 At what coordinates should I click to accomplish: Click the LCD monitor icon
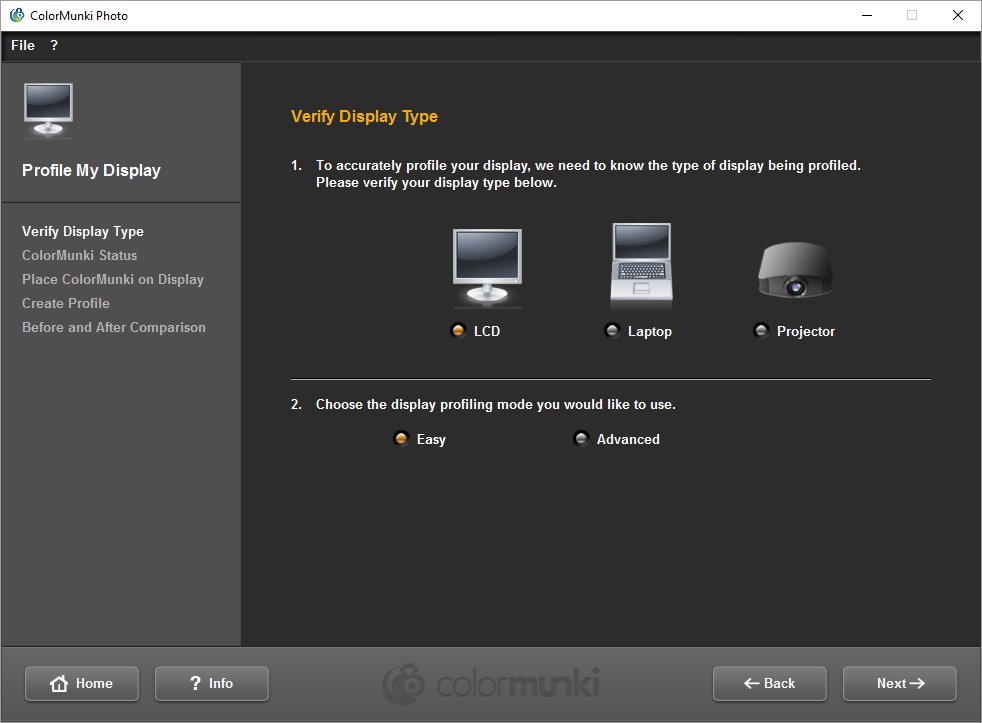tap(487, 268)
